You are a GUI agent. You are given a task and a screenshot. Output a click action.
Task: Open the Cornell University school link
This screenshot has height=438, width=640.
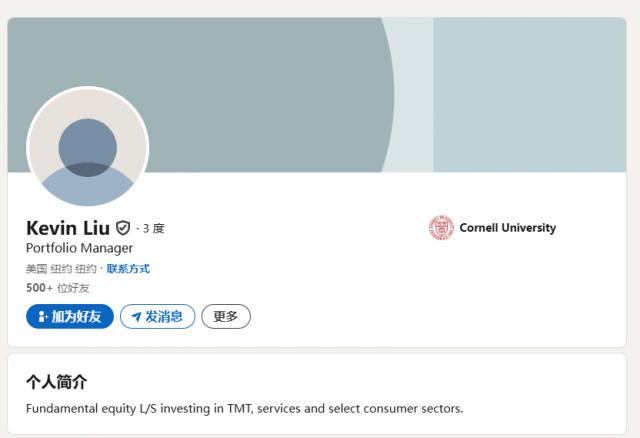pyautogui.click(x=507, y=228)
